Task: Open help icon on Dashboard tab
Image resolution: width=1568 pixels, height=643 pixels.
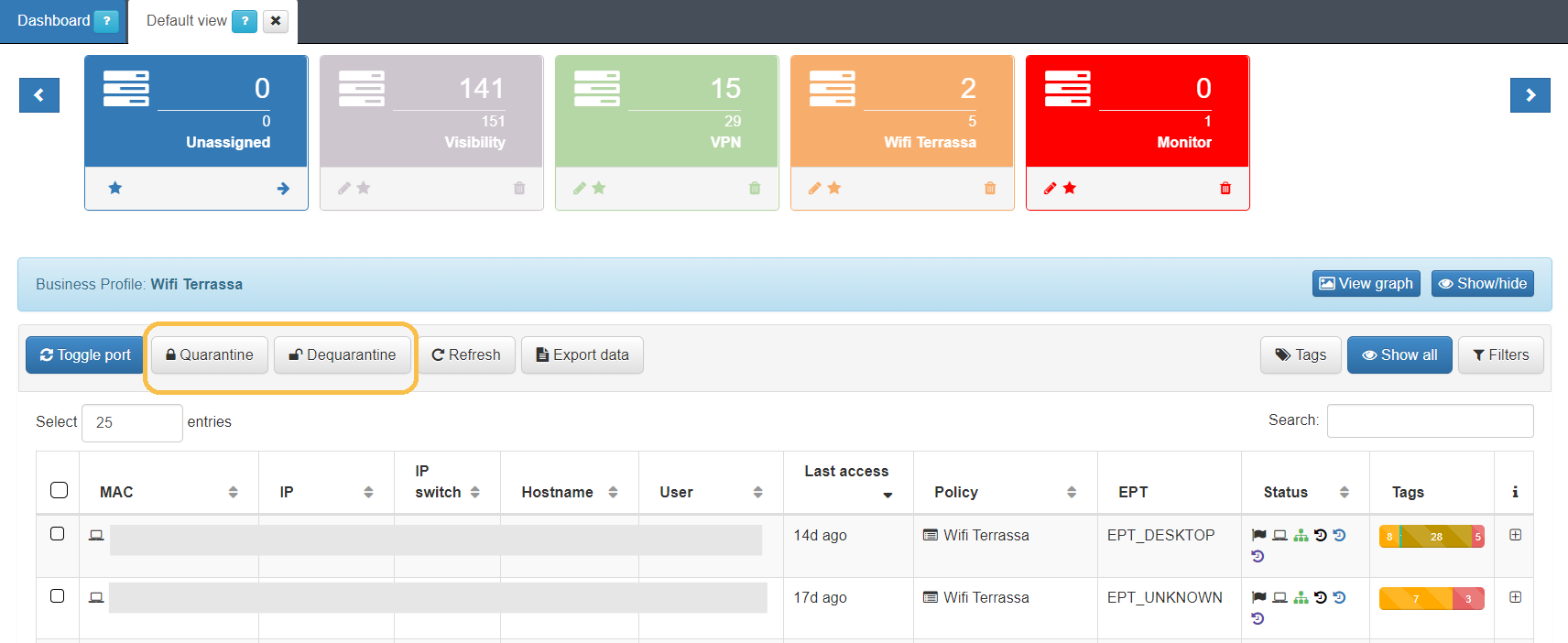Action: tap(106, 21)
